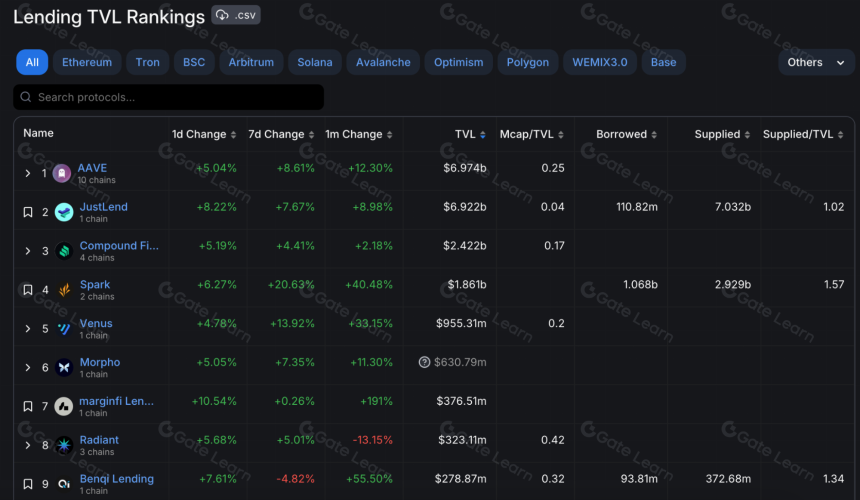Filter lending protocols by Ethereum
860x500 pixels.
pyautogui.click(x=87, y=62)
